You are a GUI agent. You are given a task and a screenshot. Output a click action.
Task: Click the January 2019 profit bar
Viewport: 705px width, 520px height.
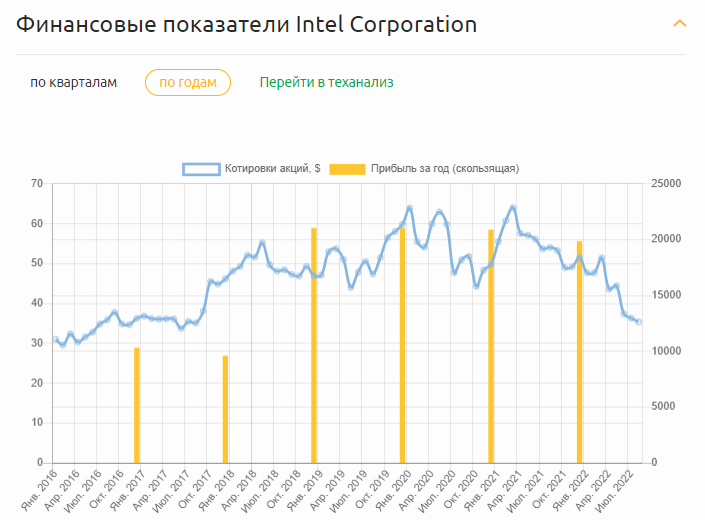pos(314,345)
